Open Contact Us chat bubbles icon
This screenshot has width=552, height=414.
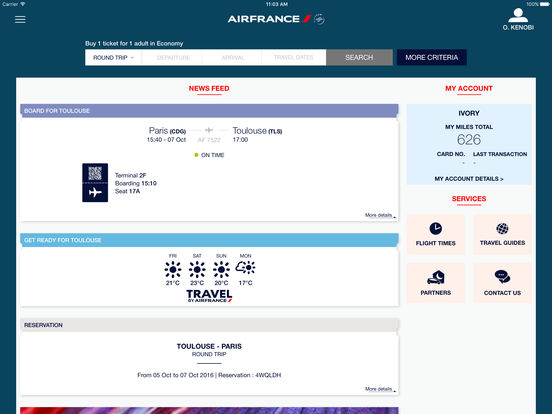(x=502, y=277)
